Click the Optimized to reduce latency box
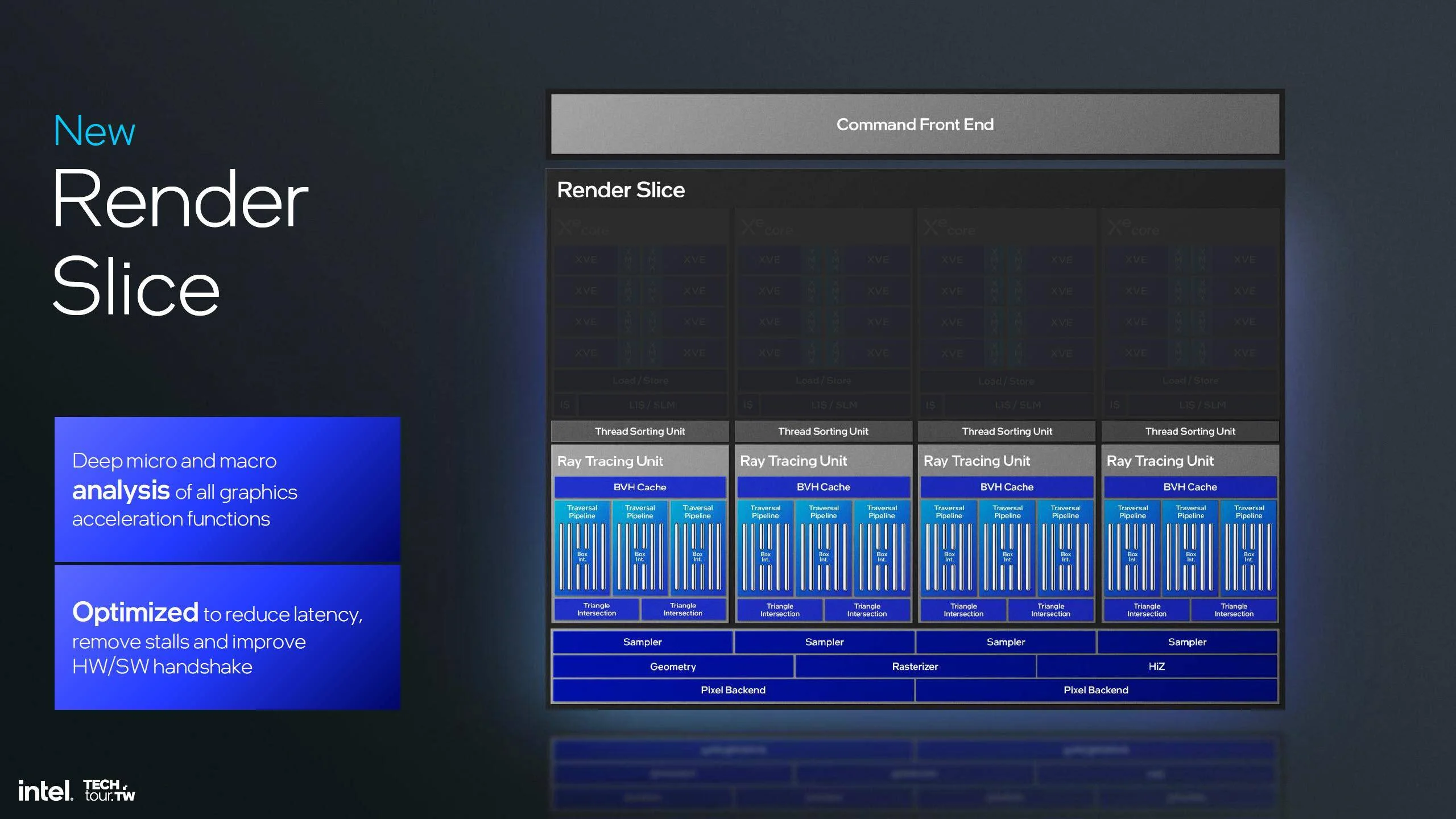 pos(227,638)
